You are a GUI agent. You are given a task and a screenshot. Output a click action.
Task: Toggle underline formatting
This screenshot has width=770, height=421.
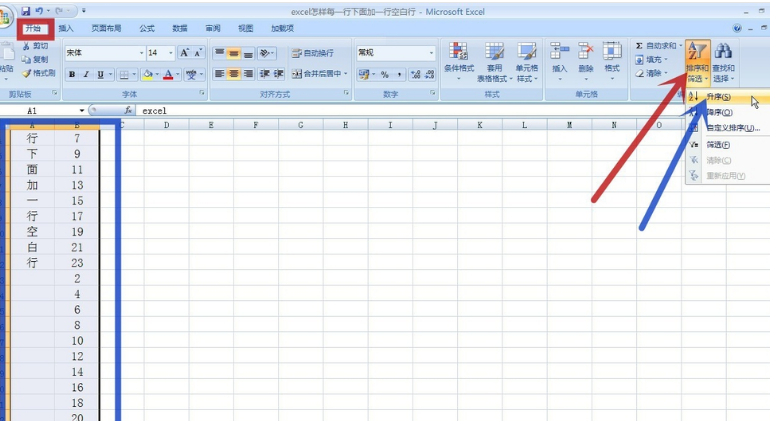101,75
